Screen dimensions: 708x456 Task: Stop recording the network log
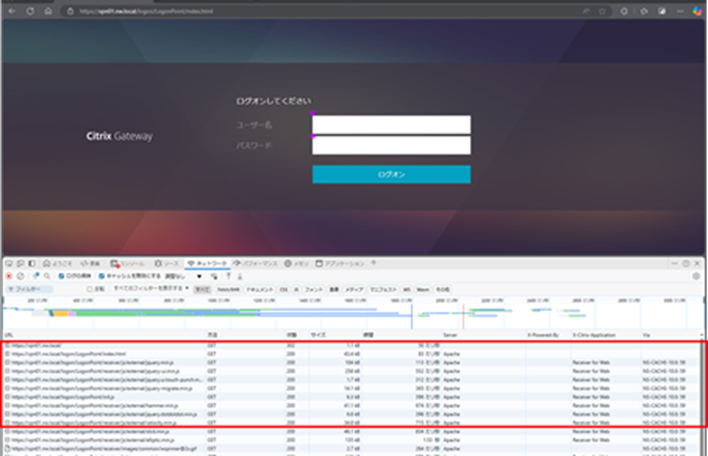pyautogui.click(x=9, y=276)
